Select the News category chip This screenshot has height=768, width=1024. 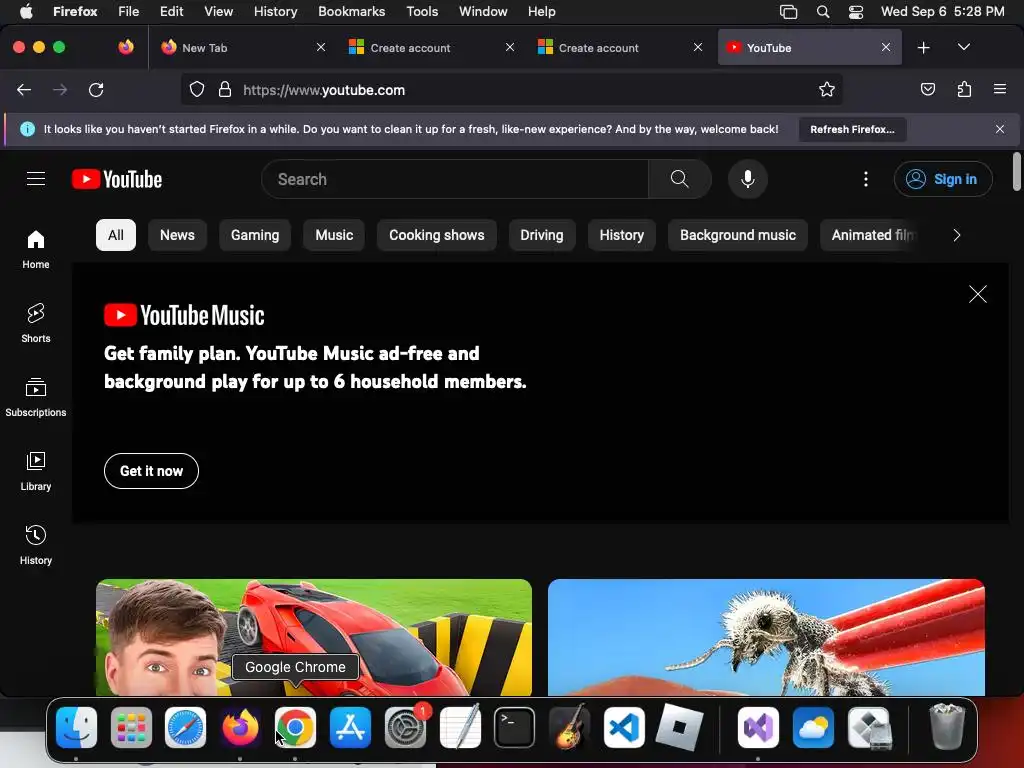click(177, 235)
